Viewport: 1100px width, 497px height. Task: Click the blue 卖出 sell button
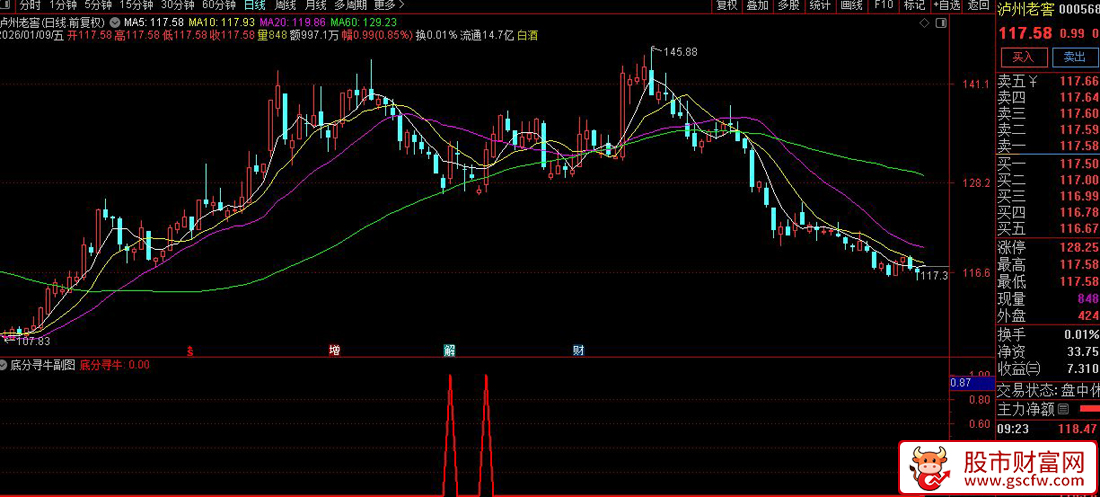(x=1074, y=57)
